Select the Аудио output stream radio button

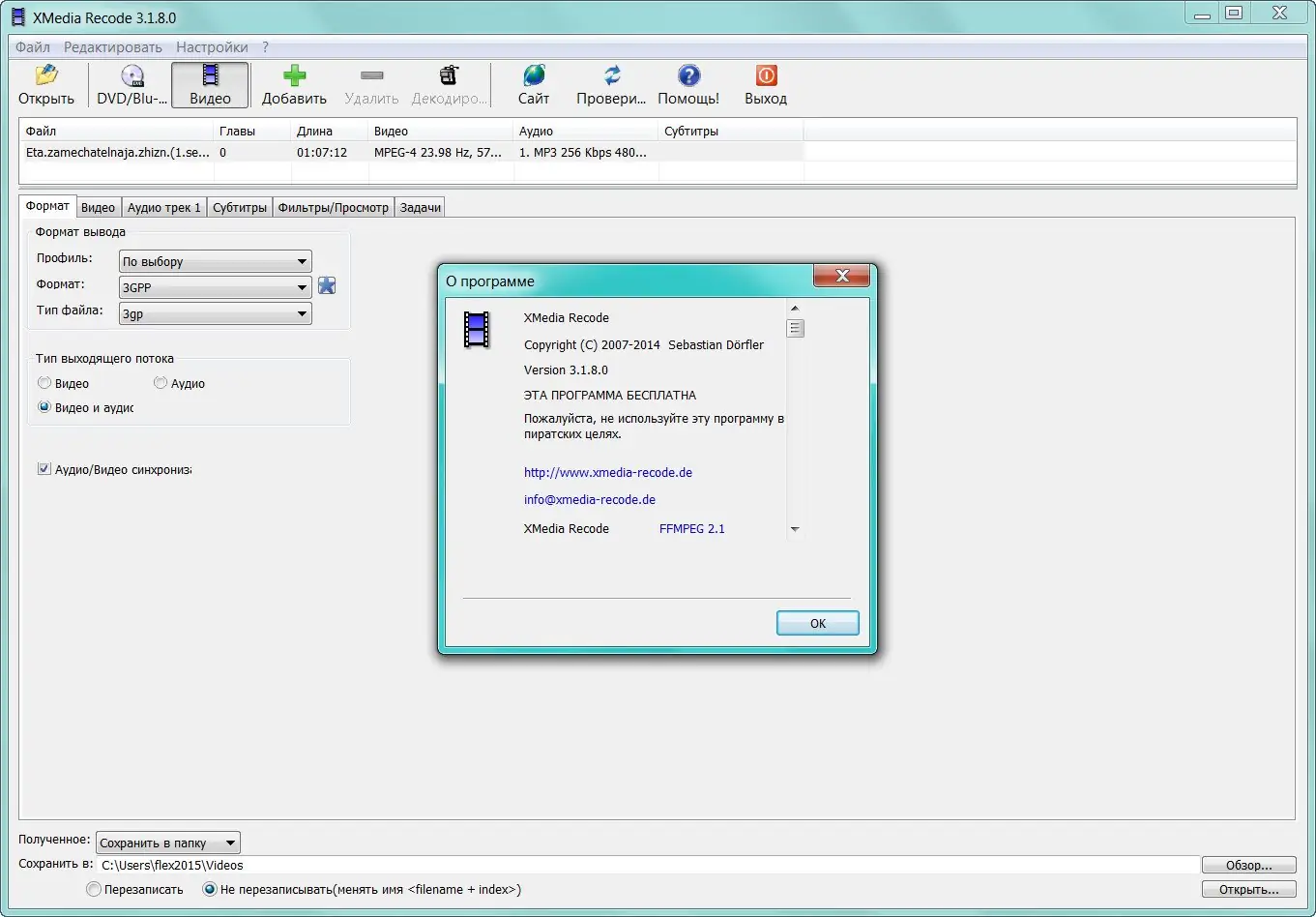coord(161,383)
